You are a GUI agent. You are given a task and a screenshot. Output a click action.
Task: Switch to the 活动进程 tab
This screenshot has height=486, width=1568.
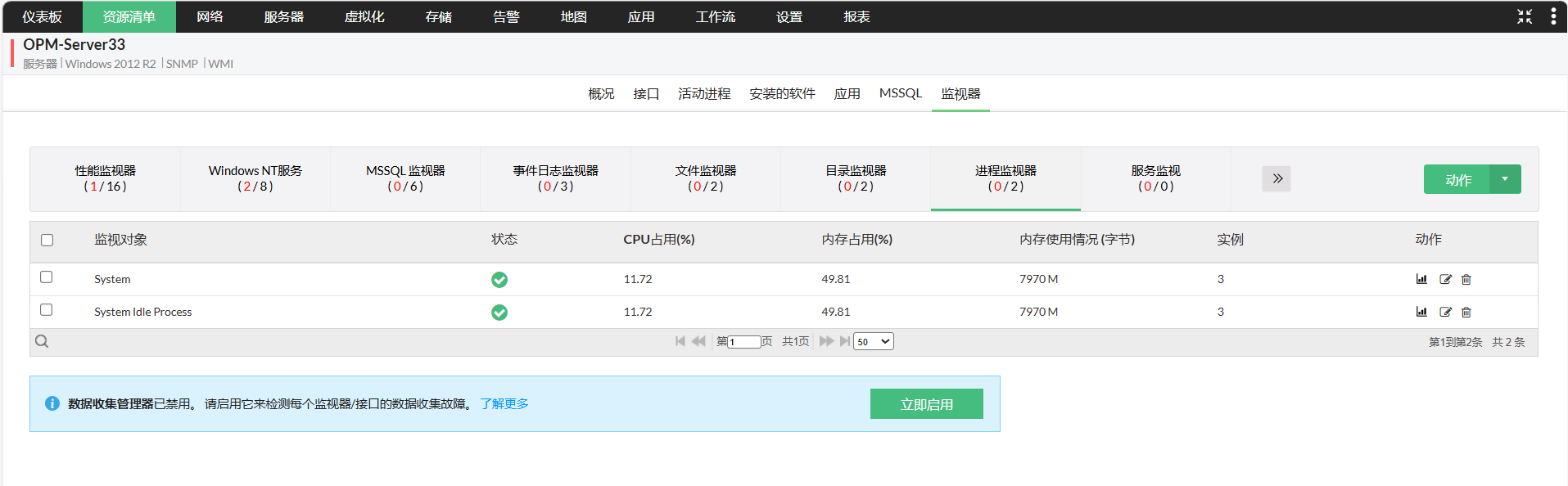point(704,94)
